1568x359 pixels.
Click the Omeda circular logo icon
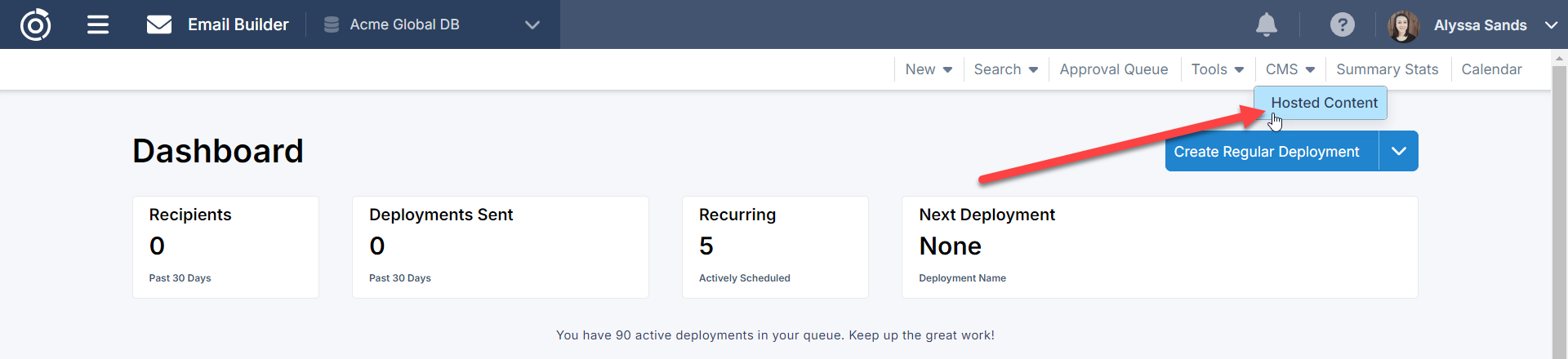coord(35,24)
